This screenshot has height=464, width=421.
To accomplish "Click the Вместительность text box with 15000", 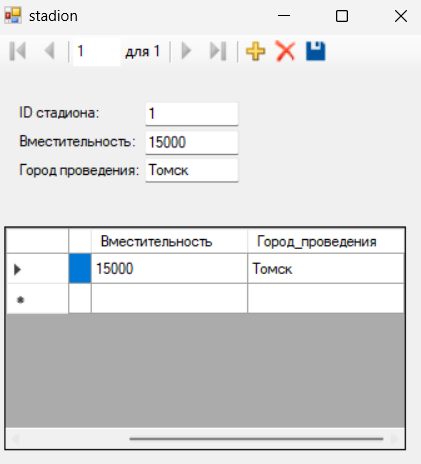I will point(192,142).
